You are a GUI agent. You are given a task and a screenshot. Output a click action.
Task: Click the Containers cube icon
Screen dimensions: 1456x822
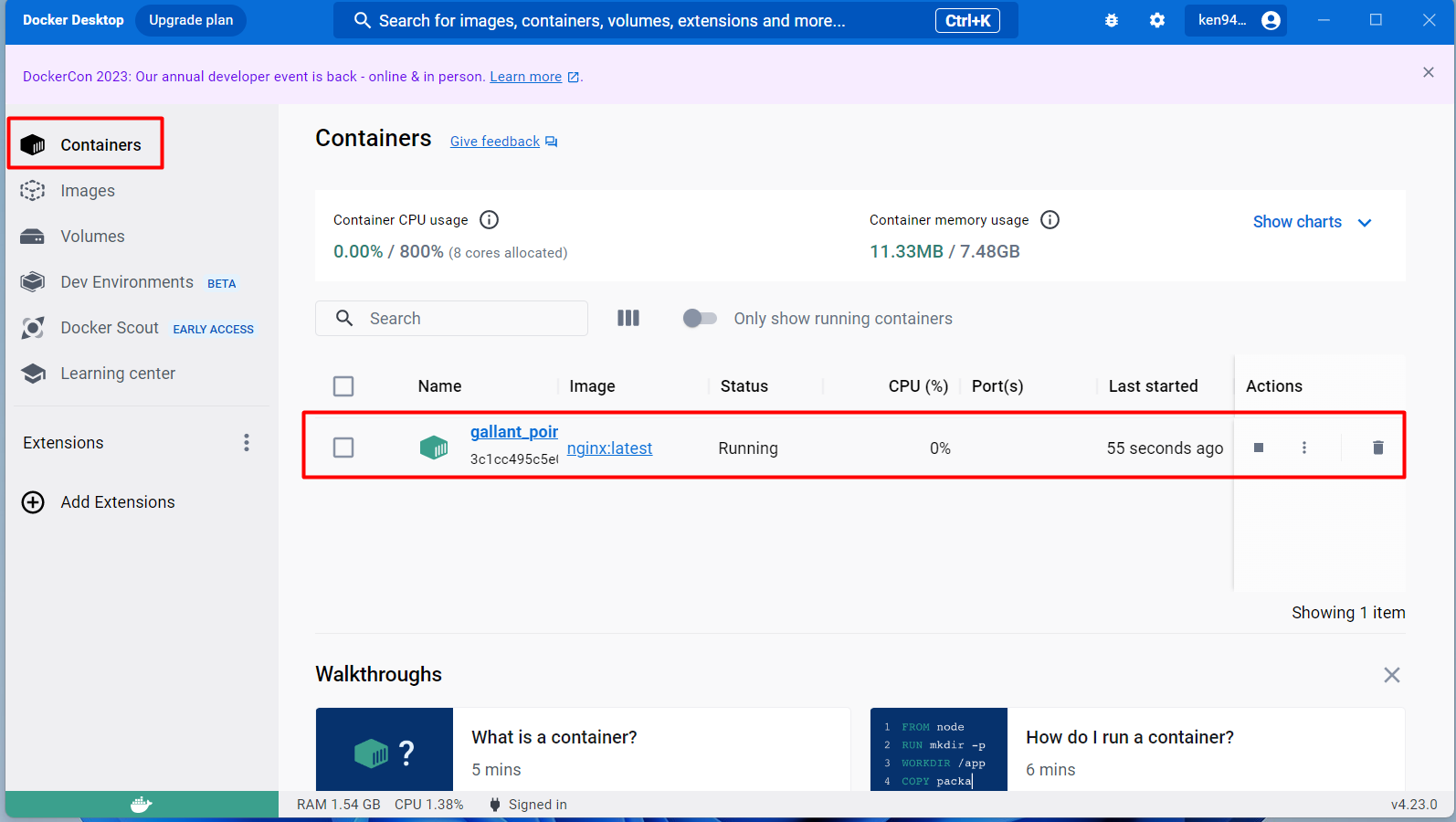[x=33, y=144]
